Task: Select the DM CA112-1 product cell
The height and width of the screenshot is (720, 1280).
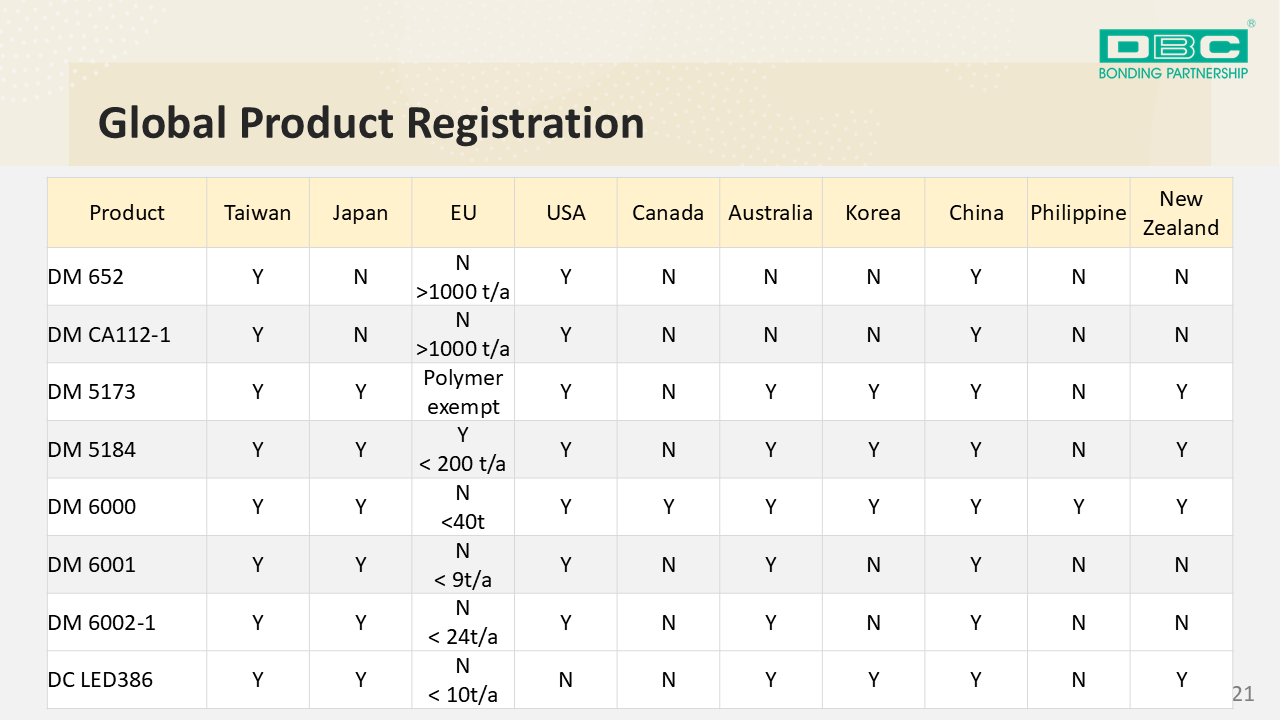Action: [109, 335]
